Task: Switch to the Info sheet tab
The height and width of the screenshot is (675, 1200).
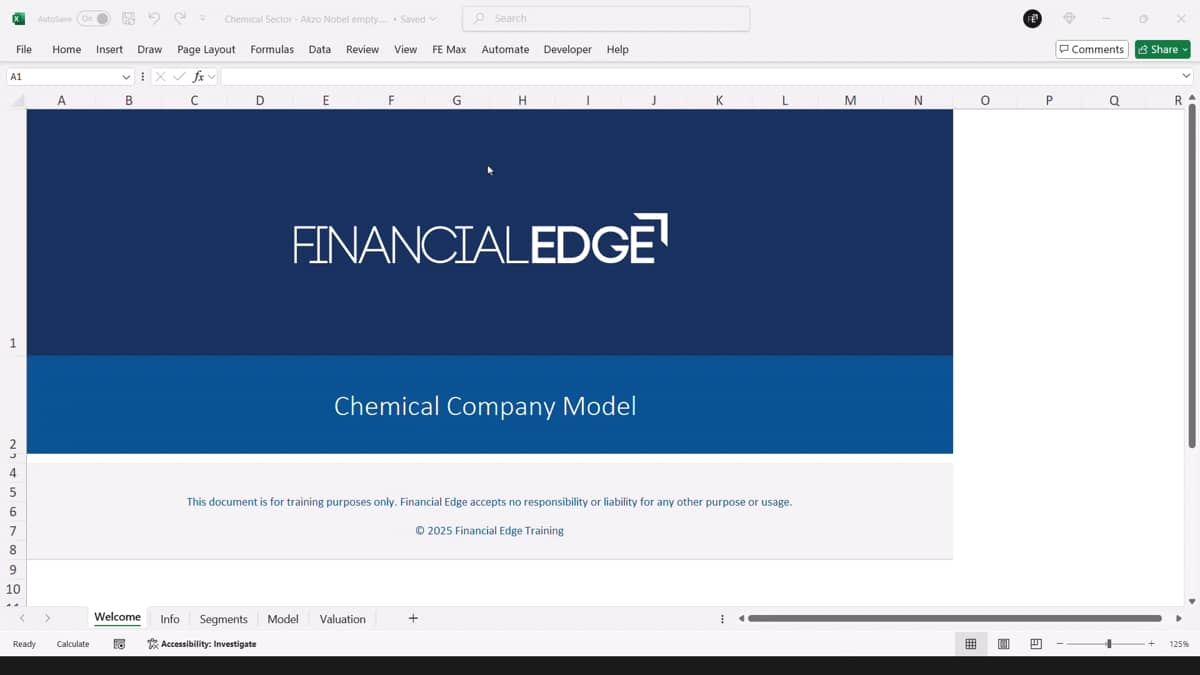Action: click(x=170, y=619)
